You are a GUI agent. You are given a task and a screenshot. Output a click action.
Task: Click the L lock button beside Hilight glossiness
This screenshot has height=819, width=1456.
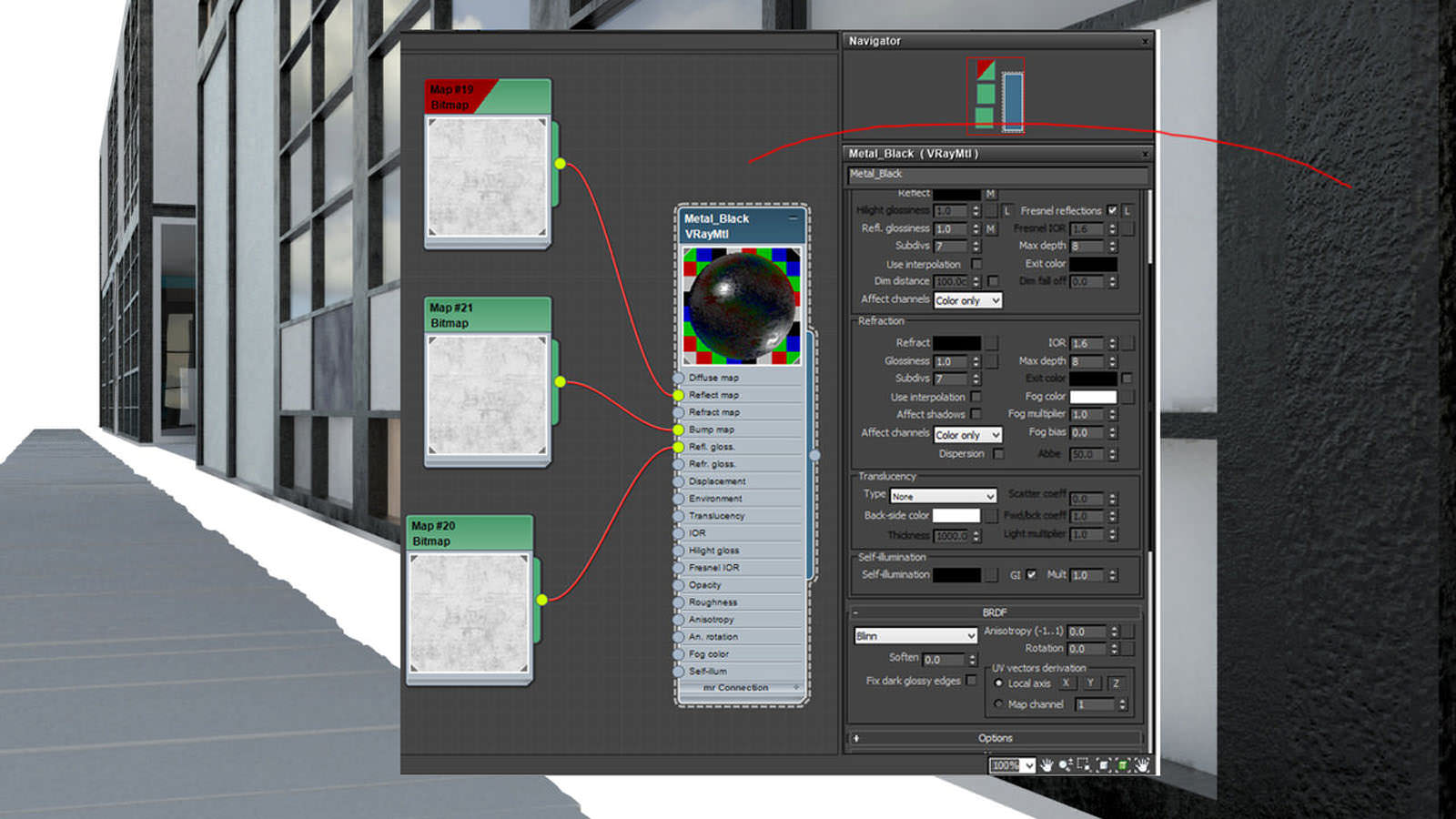point(1007,210)
